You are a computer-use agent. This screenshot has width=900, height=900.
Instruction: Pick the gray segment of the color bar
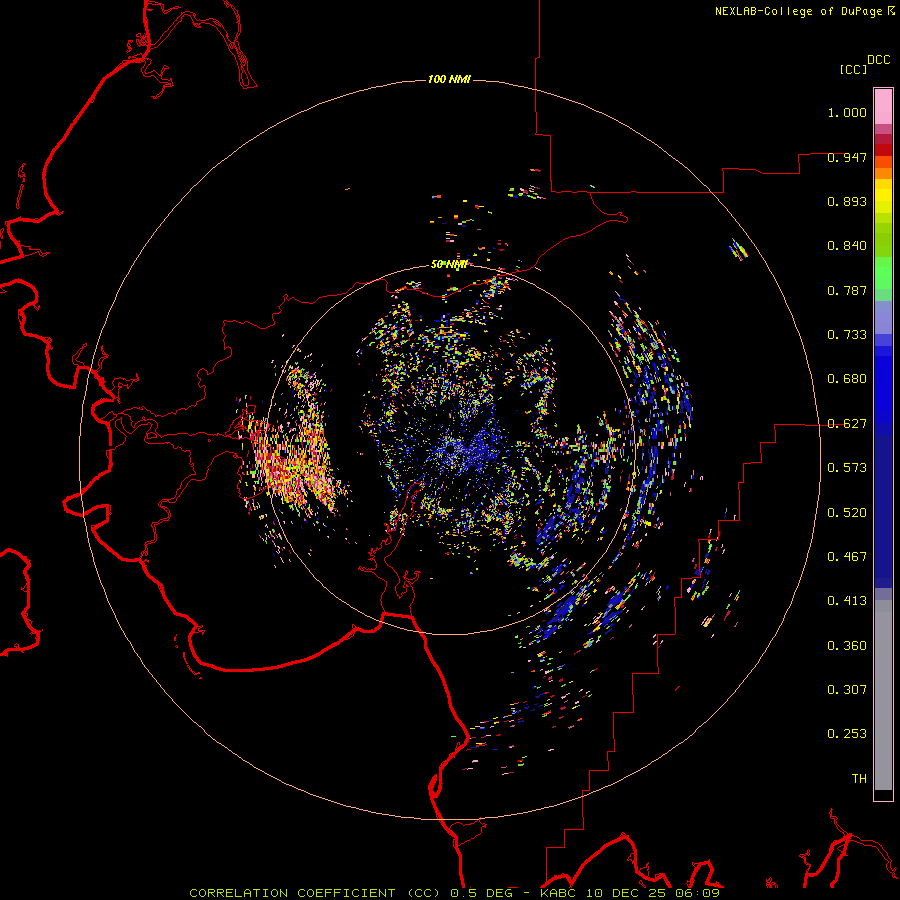pyautogui.click(x=883, y=695)
